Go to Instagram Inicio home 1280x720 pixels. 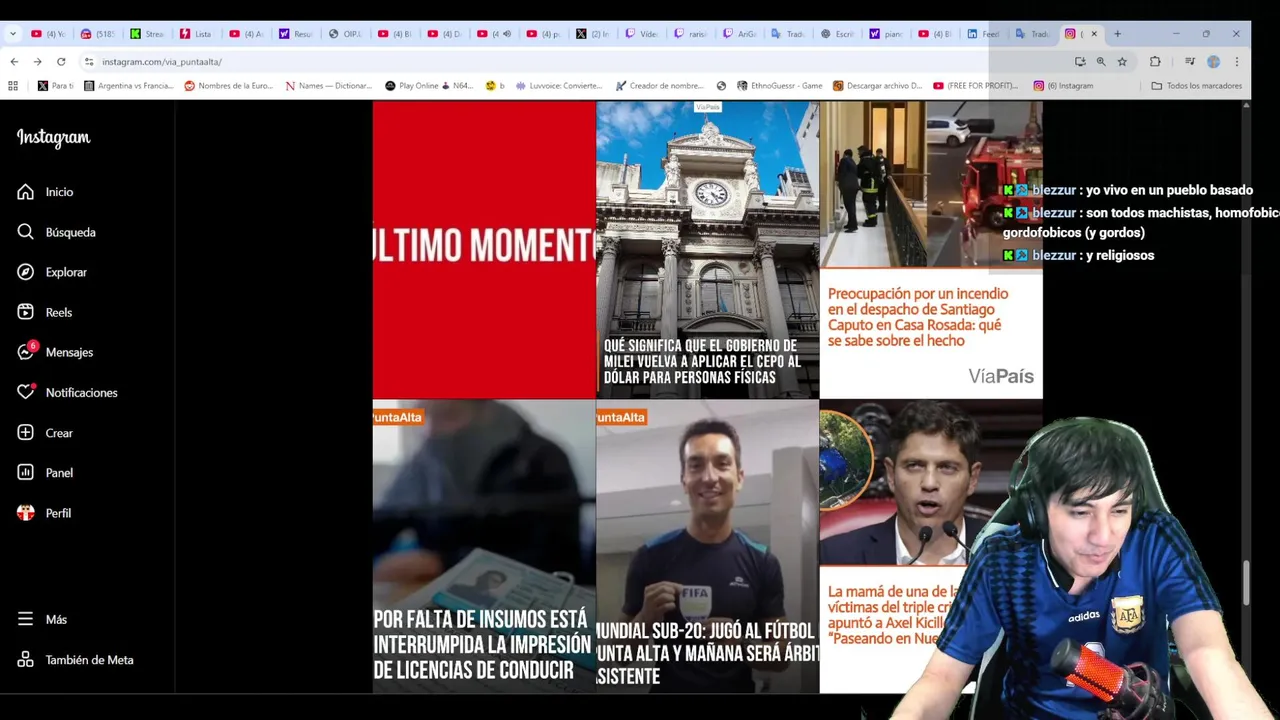pos(45,192)
